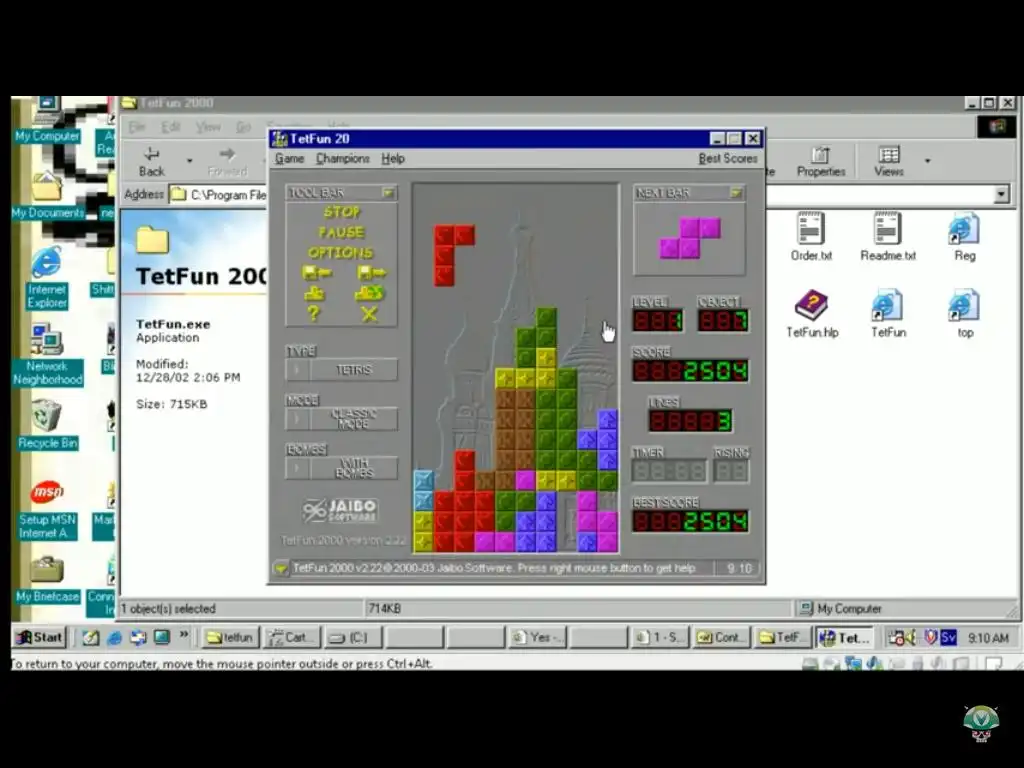Select the TetFun shortcut icon in Explorer

pyautogui.click(x=888, y=313)
